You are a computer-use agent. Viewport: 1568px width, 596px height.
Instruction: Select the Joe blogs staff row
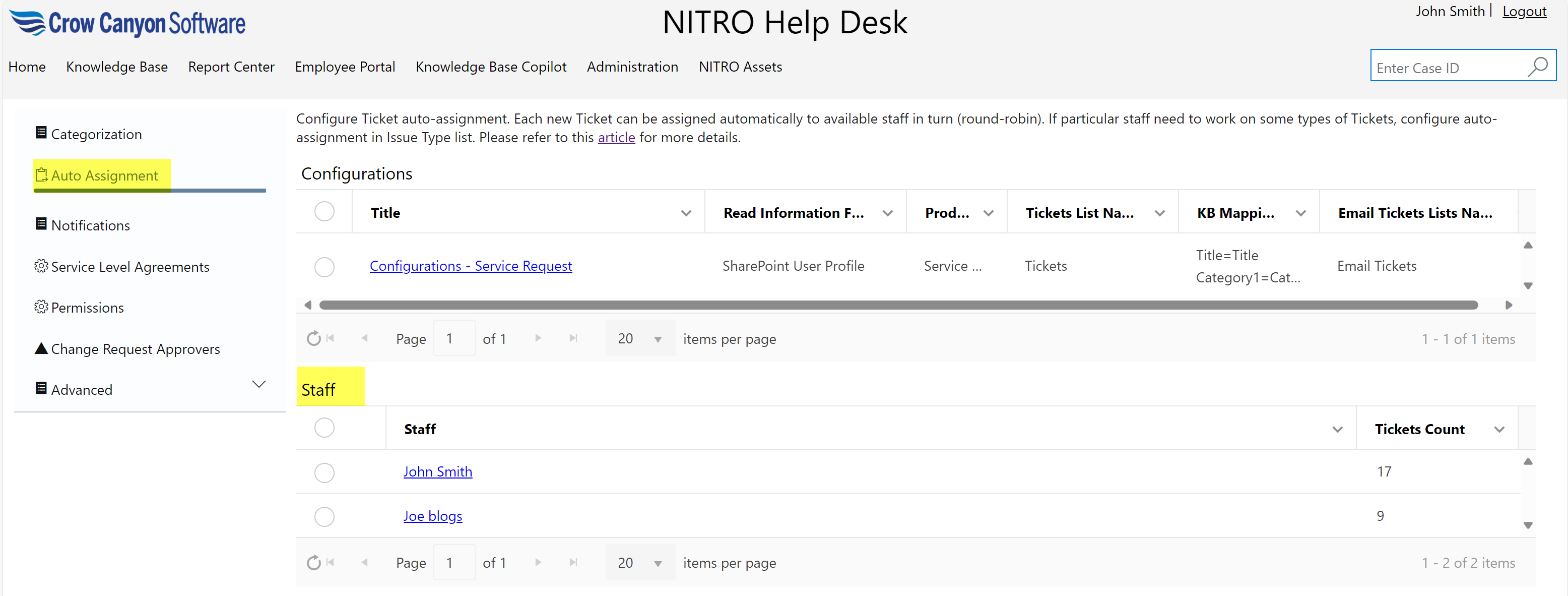click(324, 517)
